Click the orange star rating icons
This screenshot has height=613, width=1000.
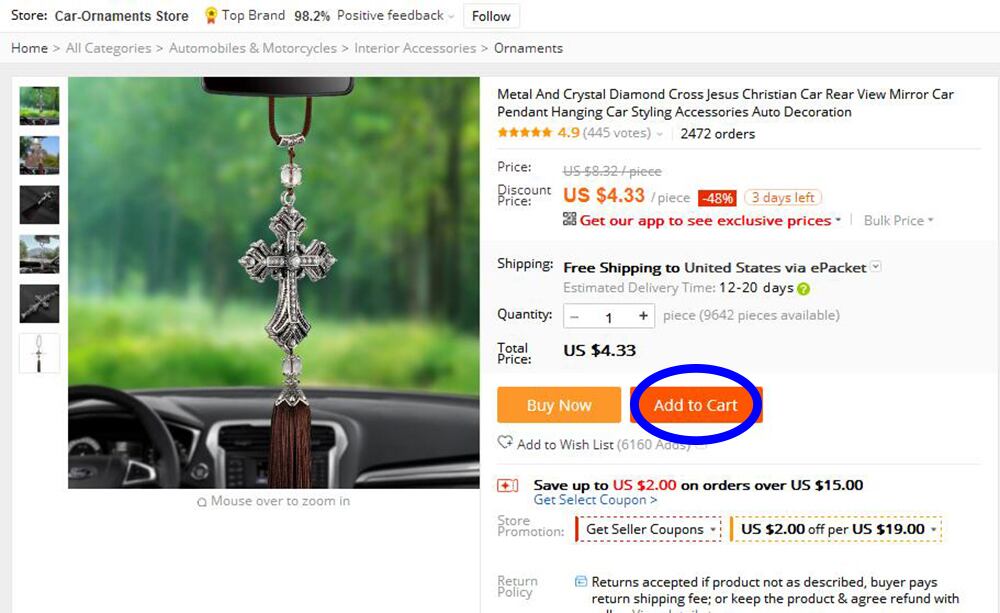tap(524, 133)
